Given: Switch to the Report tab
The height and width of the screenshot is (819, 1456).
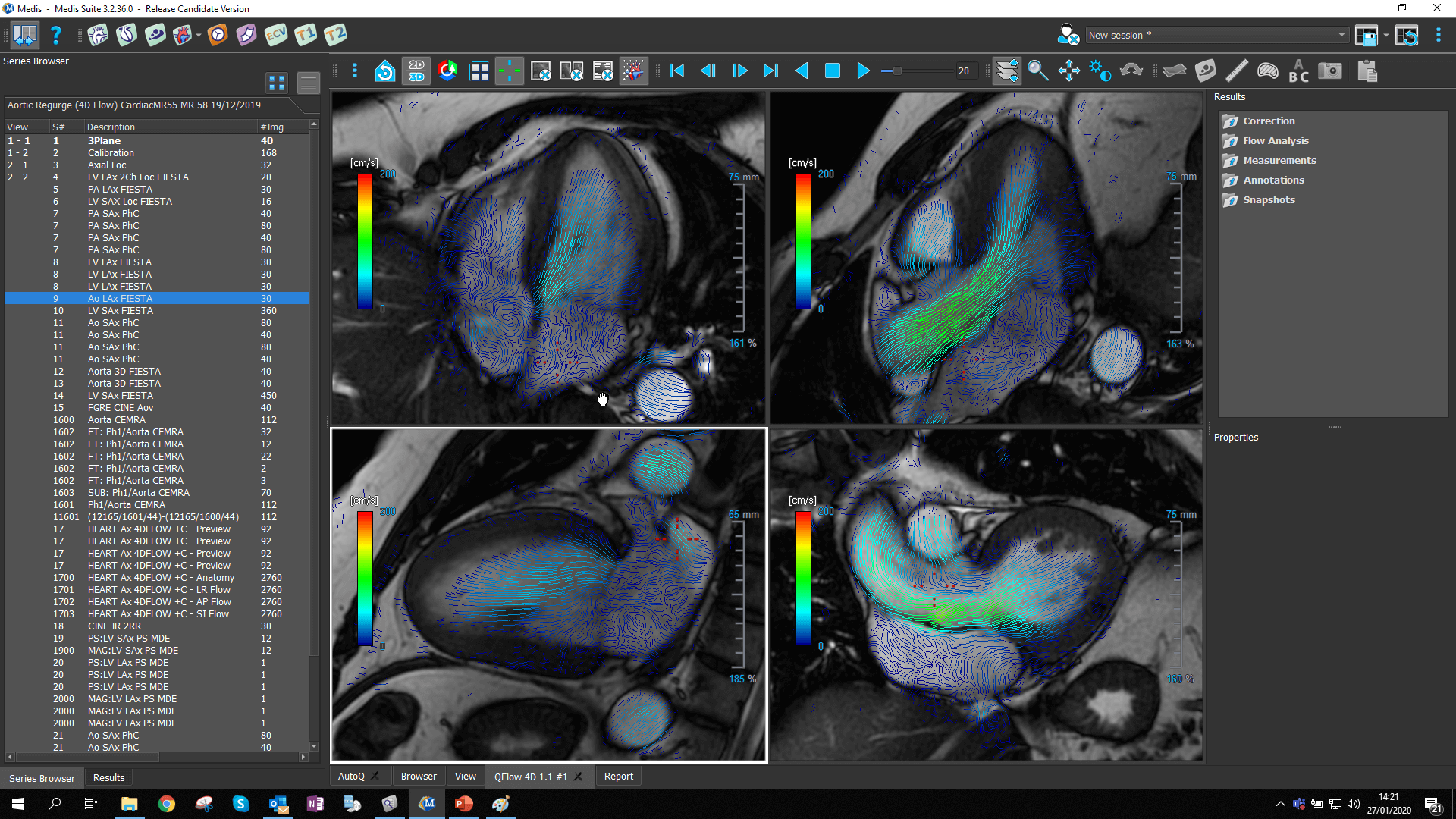Looking at the screenshot, I should [618, 777].
